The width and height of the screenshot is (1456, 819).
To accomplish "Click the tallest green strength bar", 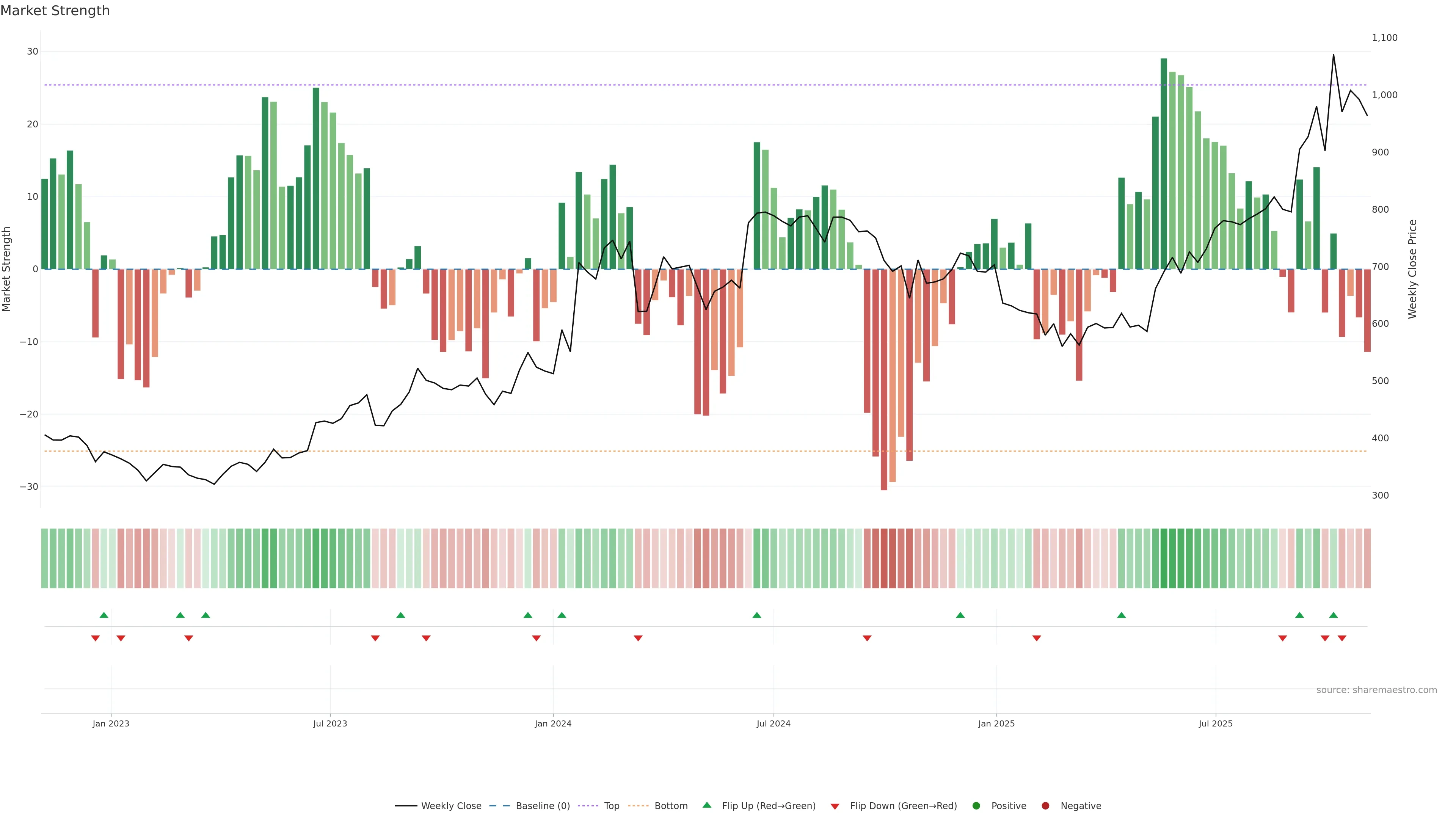I will [x=1164, y=164].
